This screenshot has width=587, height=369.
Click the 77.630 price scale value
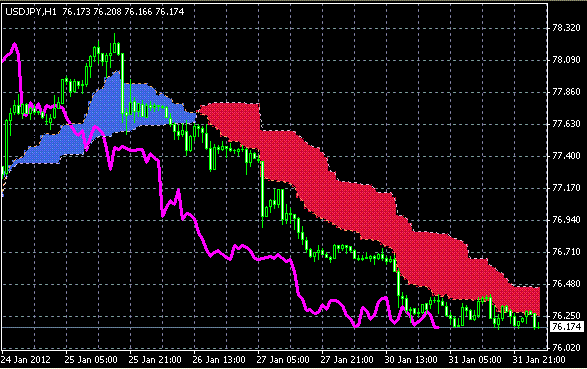(566, 123)
